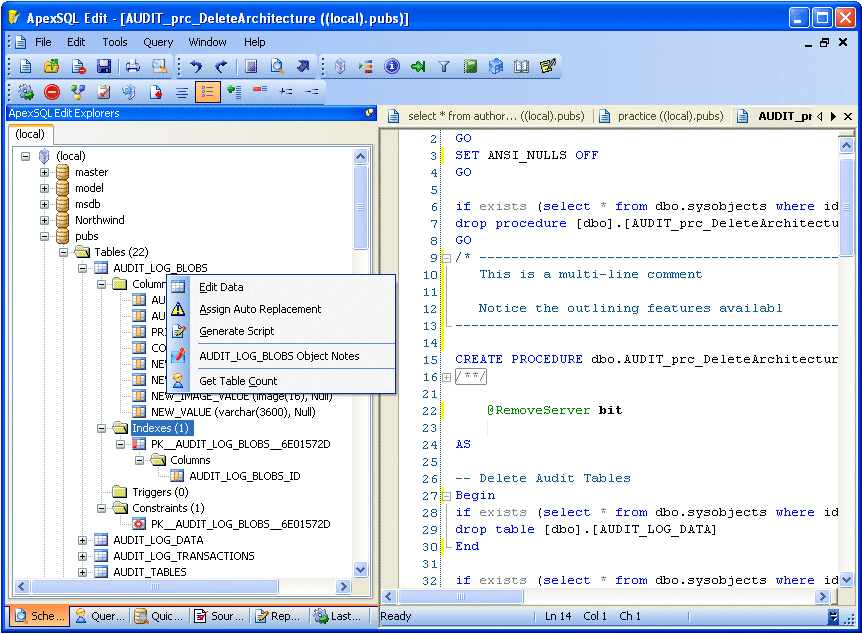The image size is (862, 634).
Task: Click the Print icon in toolbar
Action: (x=132, y=67)
